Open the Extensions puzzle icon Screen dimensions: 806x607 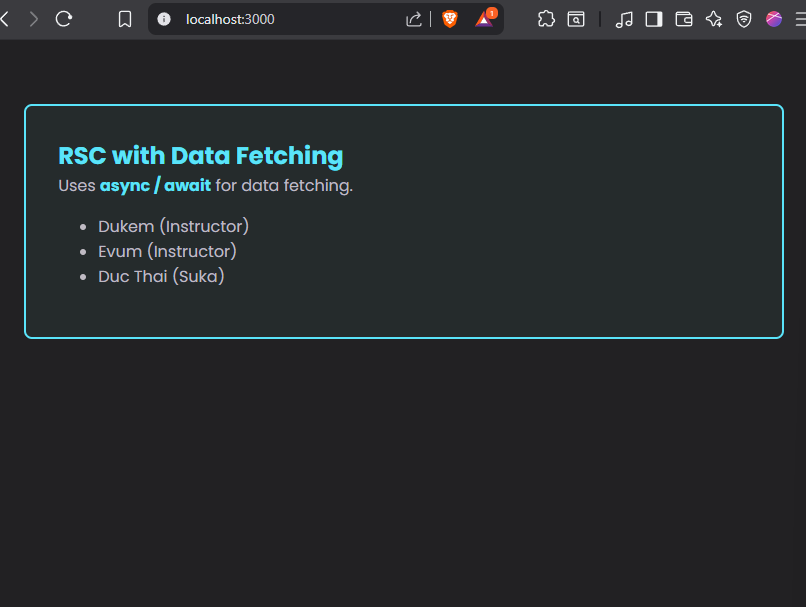point(546,19)
